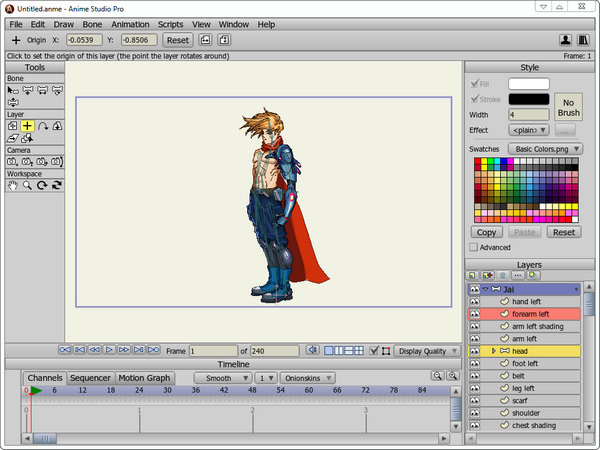This screenshot has height=450, width=600.
Task: Expand the head layer group
Action: point(494,351)
